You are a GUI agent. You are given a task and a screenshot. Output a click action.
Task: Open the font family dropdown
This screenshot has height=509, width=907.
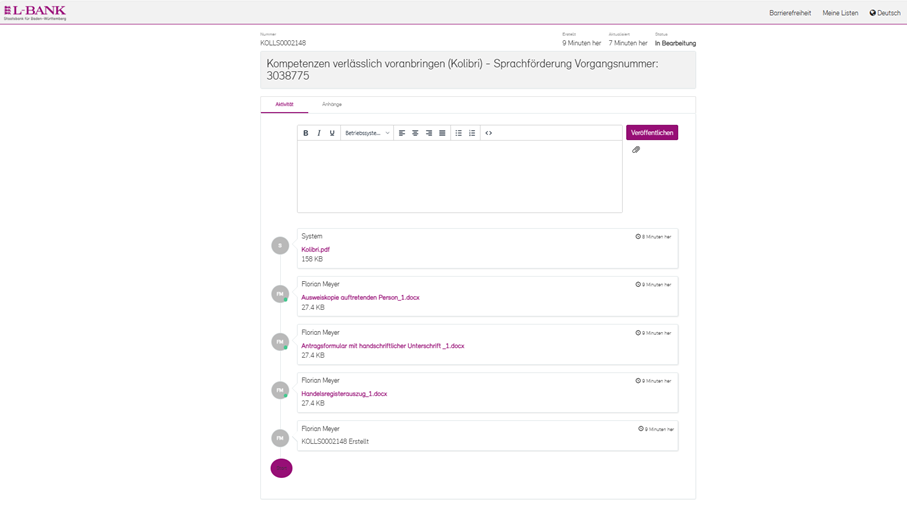[367, 133]
